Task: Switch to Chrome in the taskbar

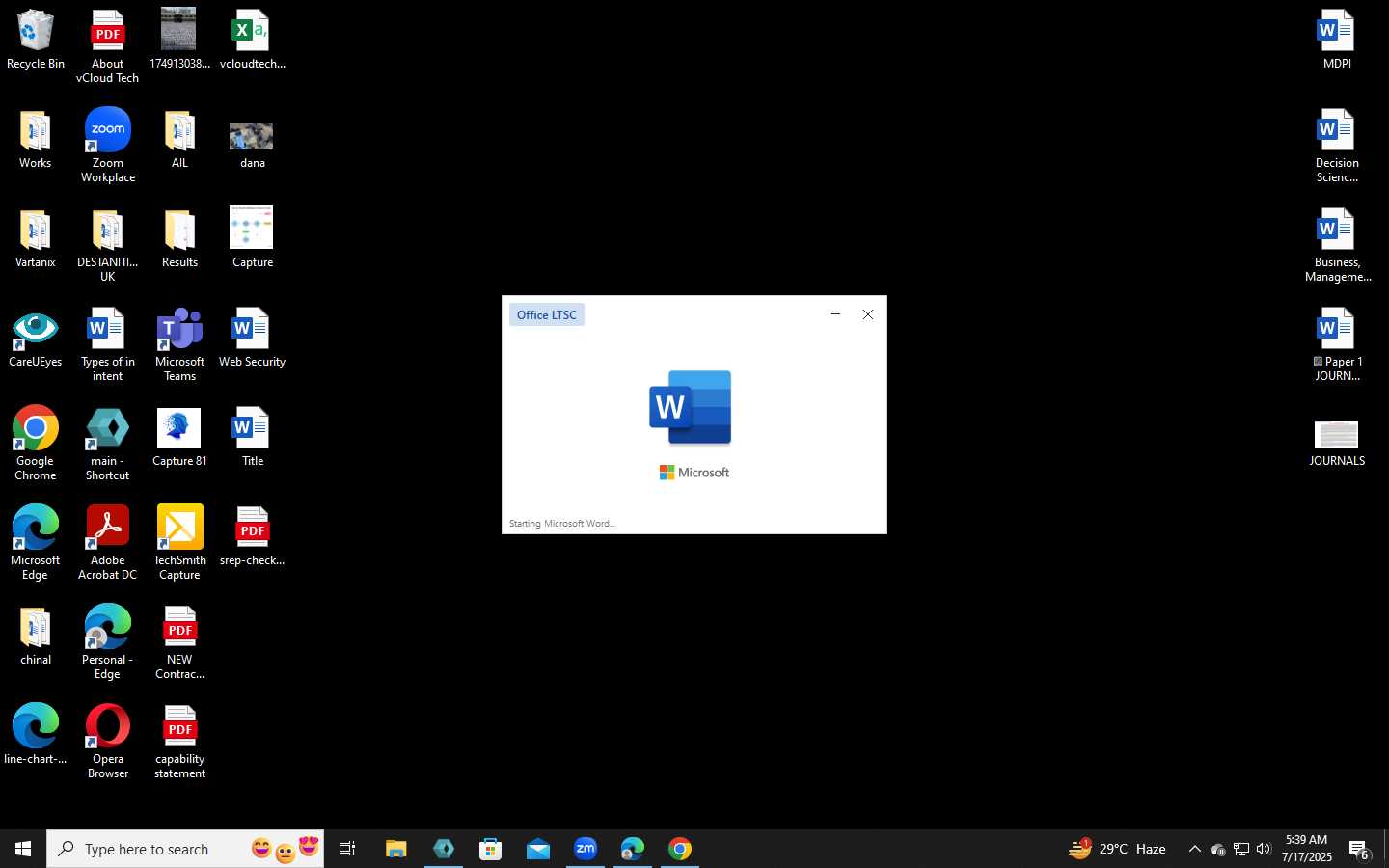Action: click(680, 849)
